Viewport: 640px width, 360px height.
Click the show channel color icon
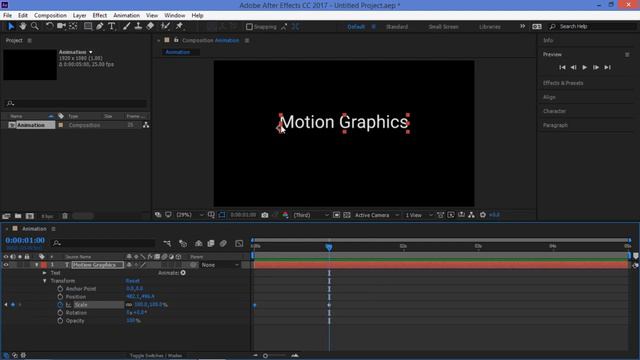(x=285, y=215)
